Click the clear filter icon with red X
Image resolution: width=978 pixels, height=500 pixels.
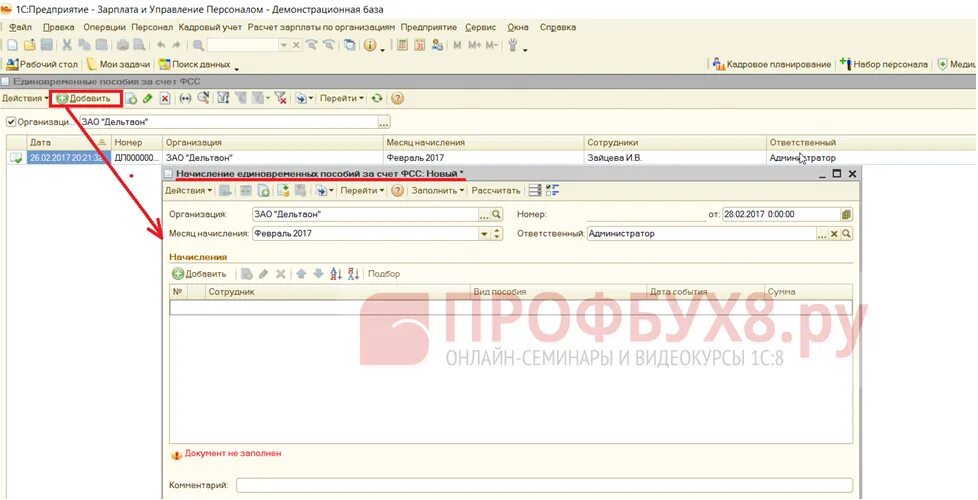click(280, 98)
